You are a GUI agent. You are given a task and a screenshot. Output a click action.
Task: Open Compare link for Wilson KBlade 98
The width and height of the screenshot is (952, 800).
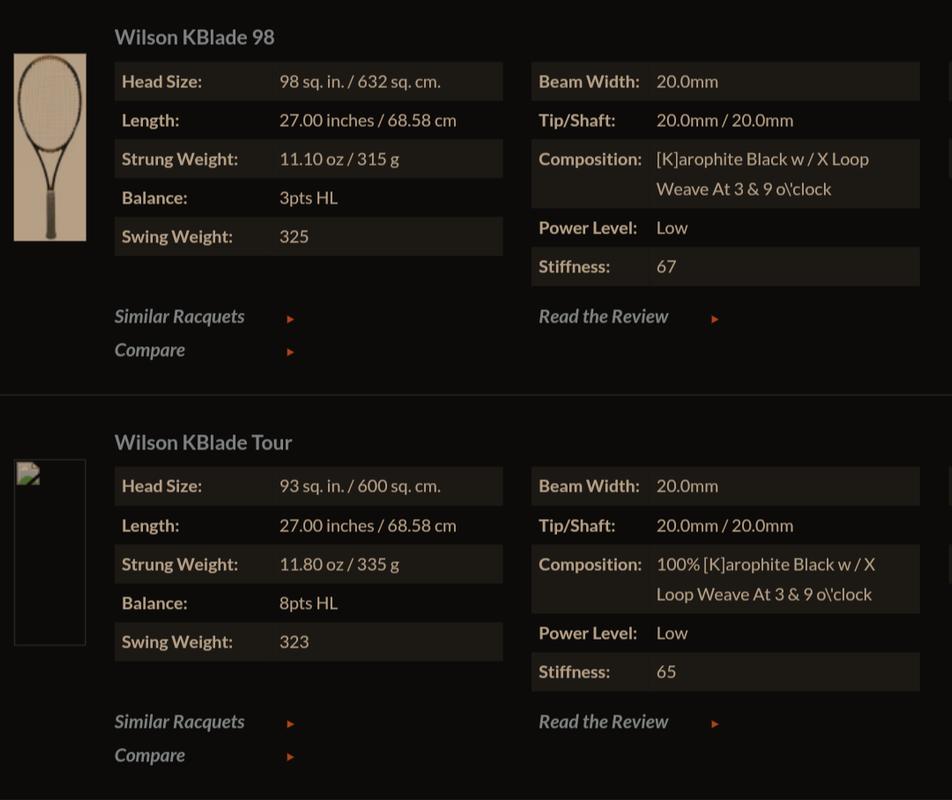pyautogui.click(x=149, y=350)
